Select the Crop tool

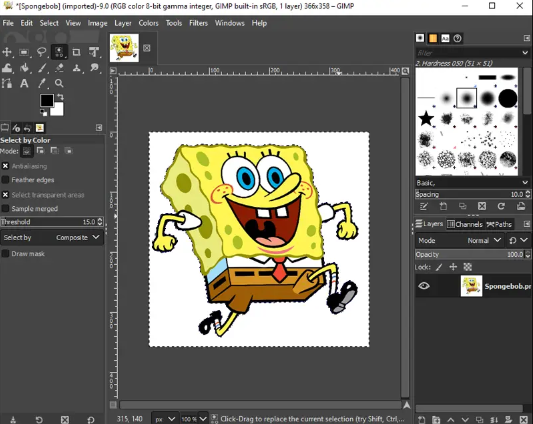76,52
